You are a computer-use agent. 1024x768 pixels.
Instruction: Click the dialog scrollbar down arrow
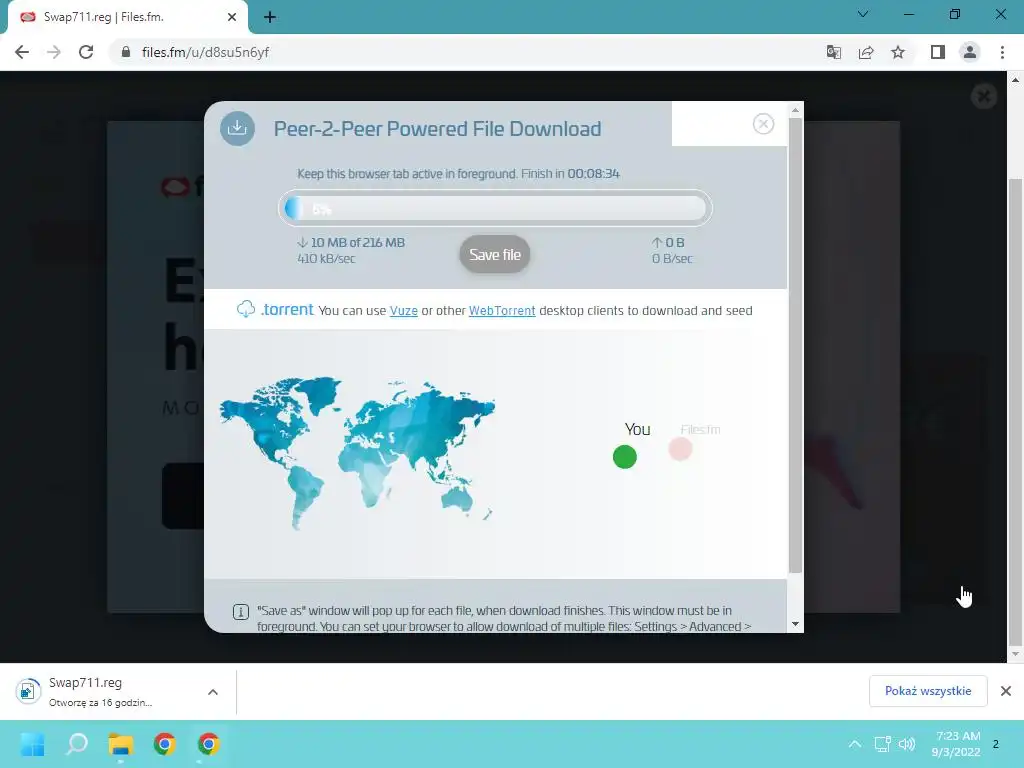click(795, 624)
